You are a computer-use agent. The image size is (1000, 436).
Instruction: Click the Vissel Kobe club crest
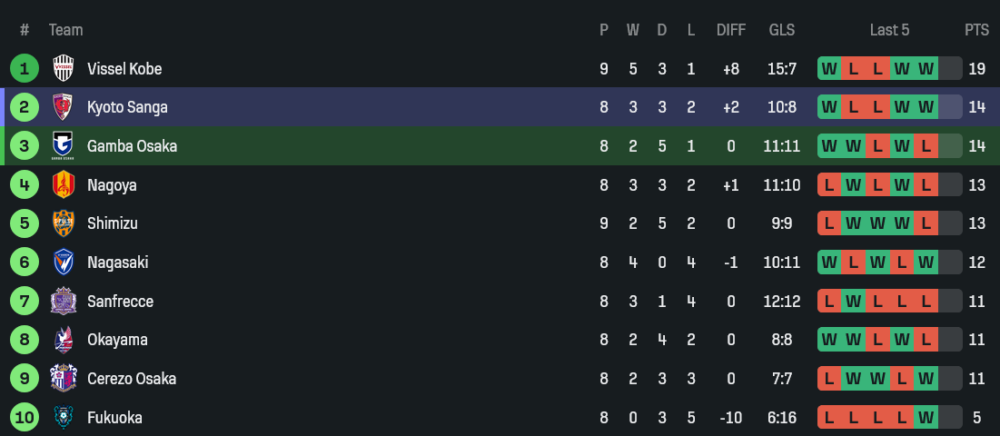click(63, 69)
